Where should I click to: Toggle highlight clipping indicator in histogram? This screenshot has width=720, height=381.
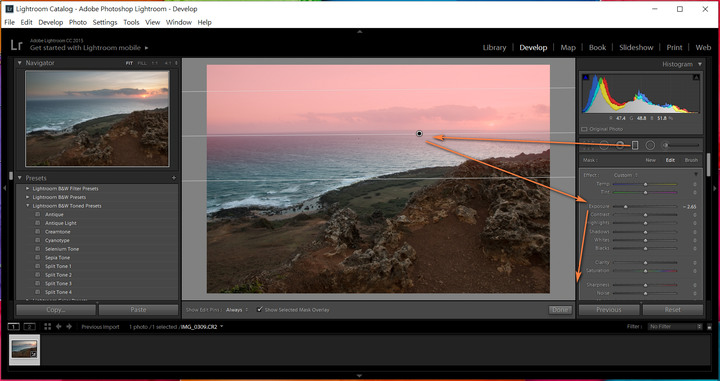tap(696, 78)
